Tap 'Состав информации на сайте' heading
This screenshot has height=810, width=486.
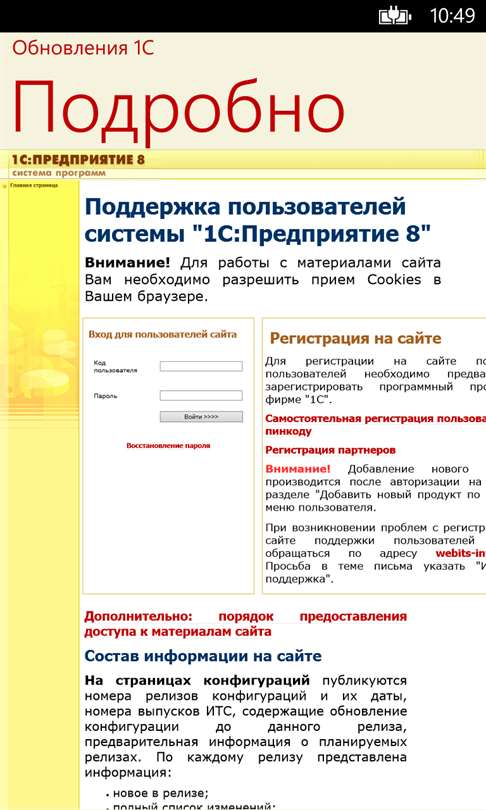[x=203, y=656]
